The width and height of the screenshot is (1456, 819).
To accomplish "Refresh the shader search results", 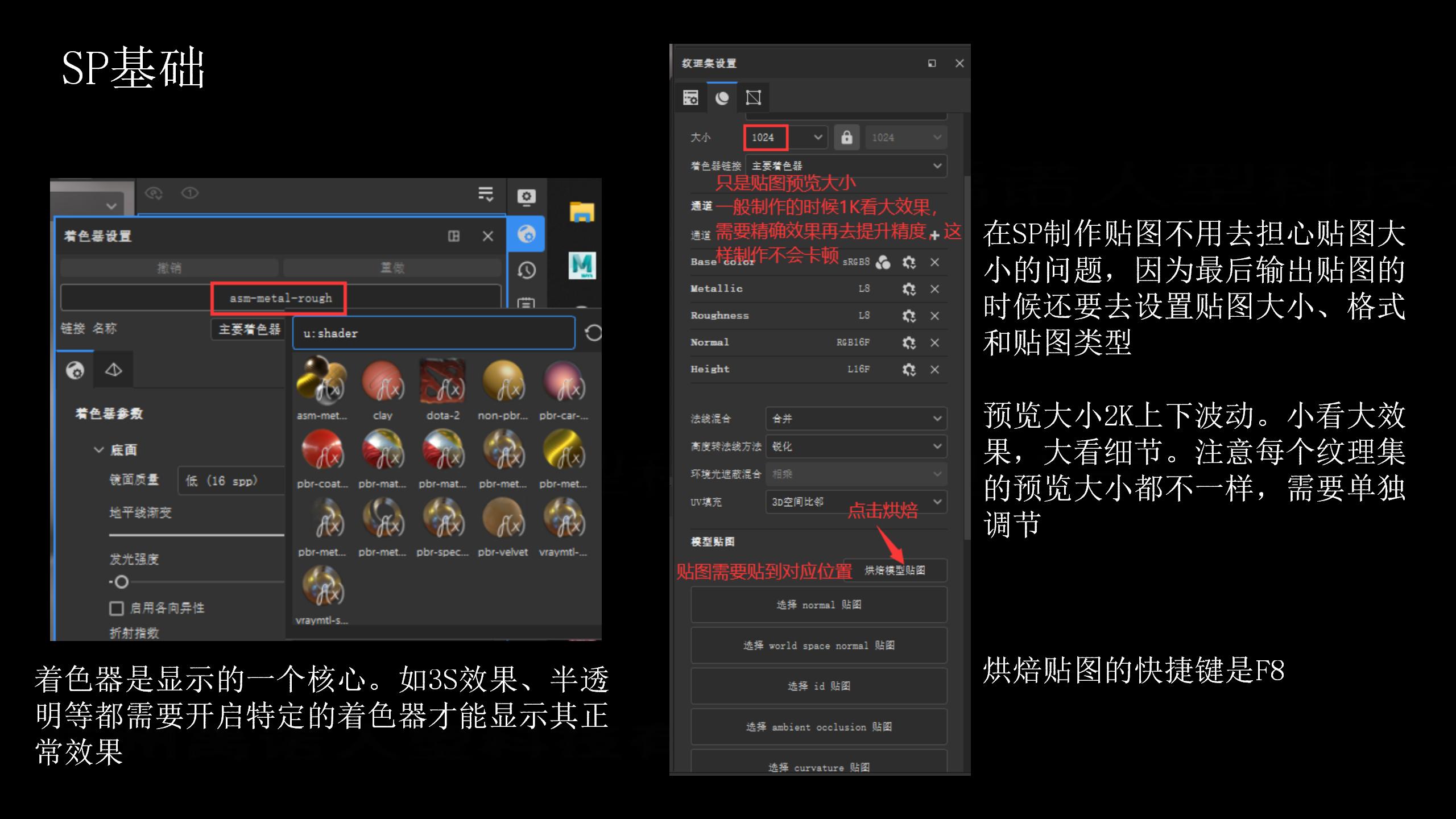I will pyautogui.click(x=593, y=333).
